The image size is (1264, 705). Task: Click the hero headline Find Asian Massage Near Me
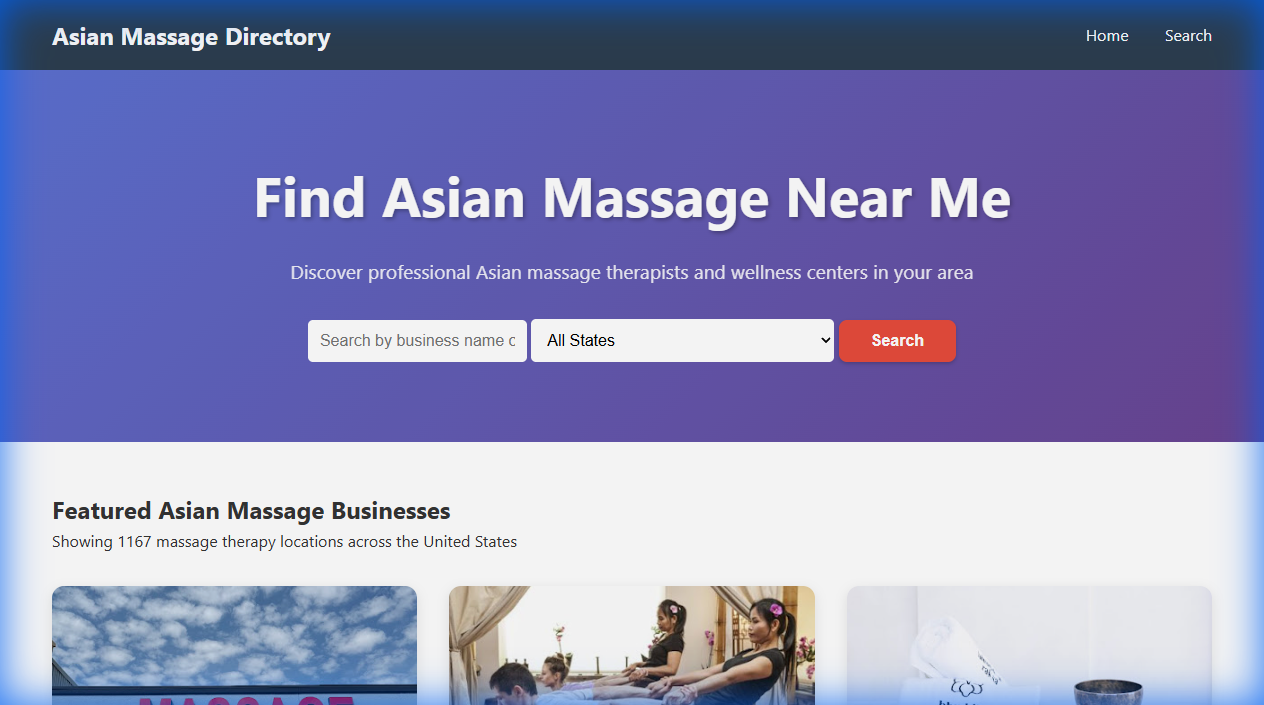[x=631, y=198]
